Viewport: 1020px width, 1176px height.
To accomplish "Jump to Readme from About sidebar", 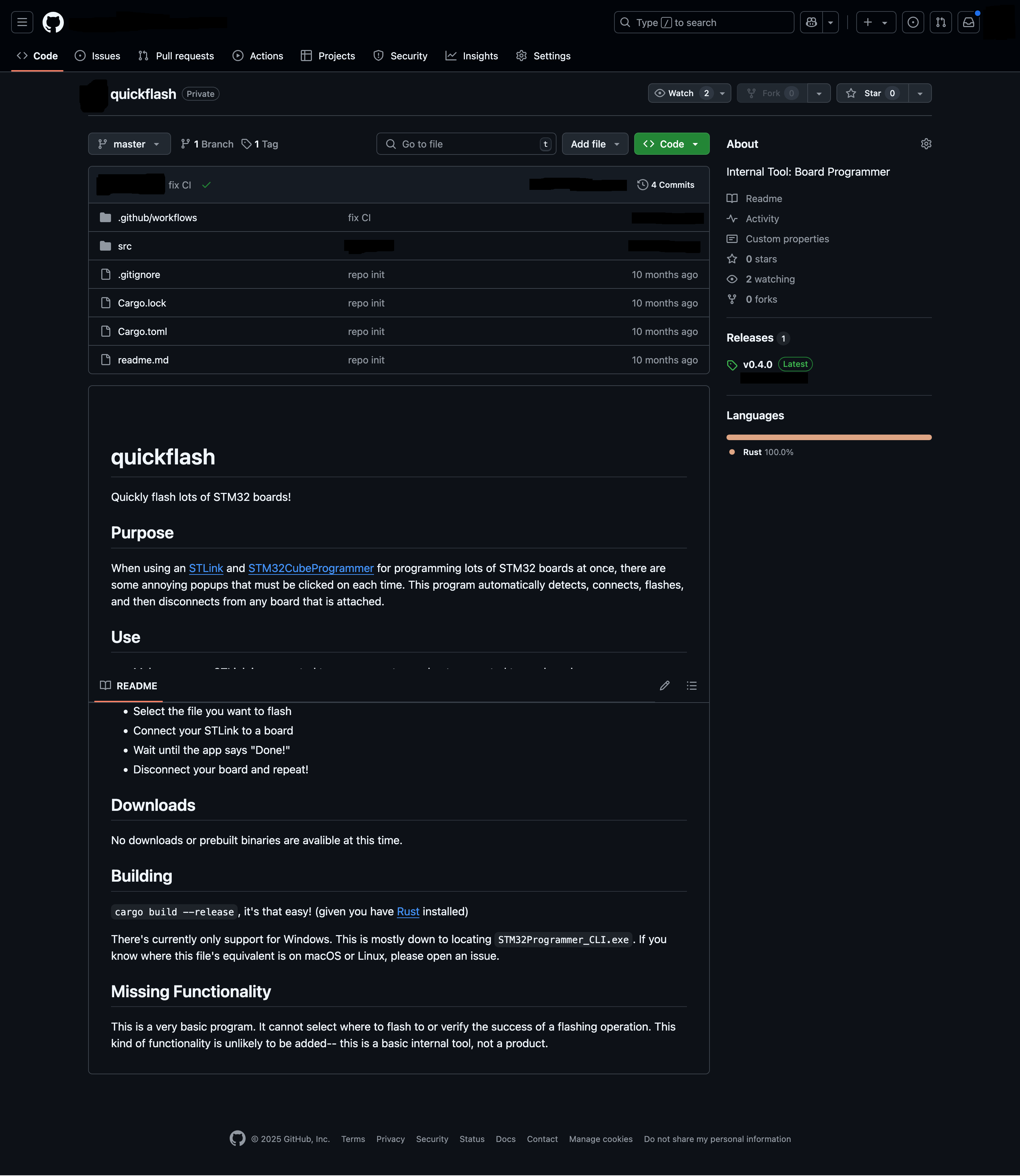I will pos(755,199).
